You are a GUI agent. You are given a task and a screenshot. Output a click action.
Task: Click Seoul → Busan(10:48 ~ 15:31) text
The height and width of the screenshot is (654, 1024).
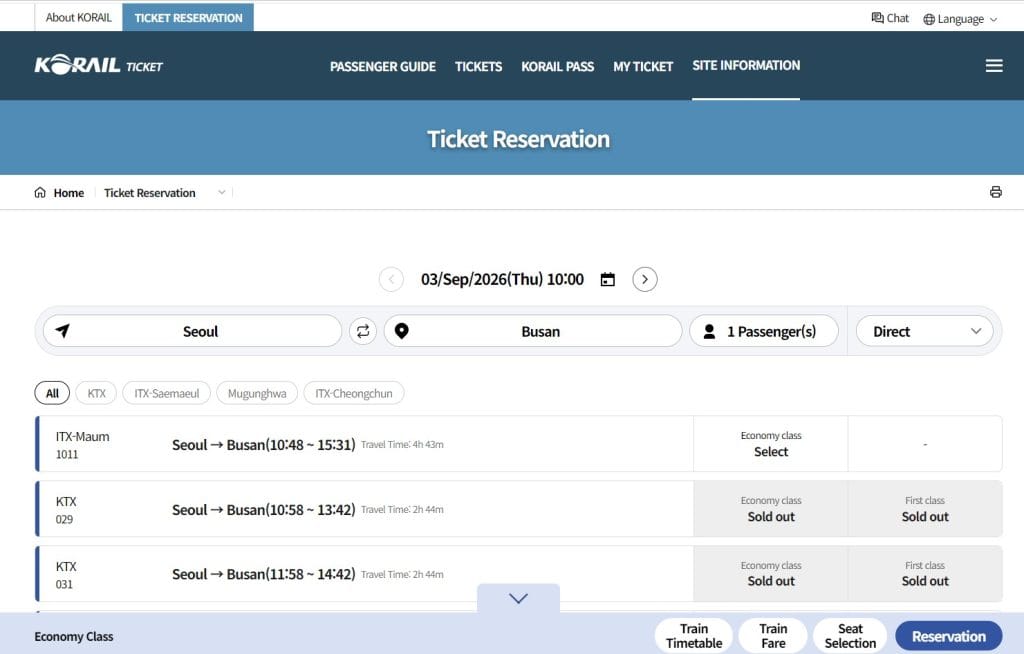point(264,445)
